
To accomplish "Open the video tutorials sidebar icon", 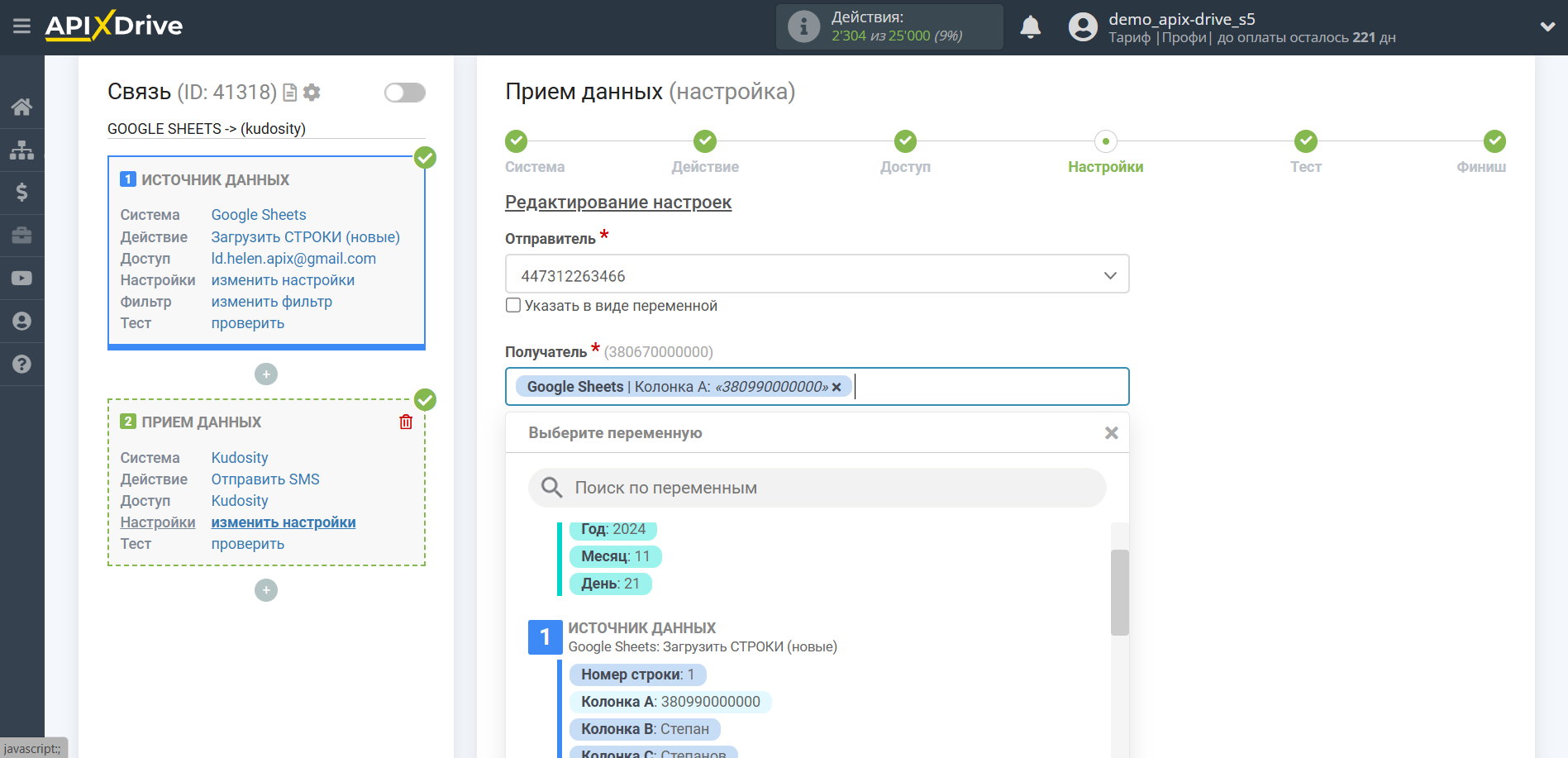I will [x=21, y=279].
